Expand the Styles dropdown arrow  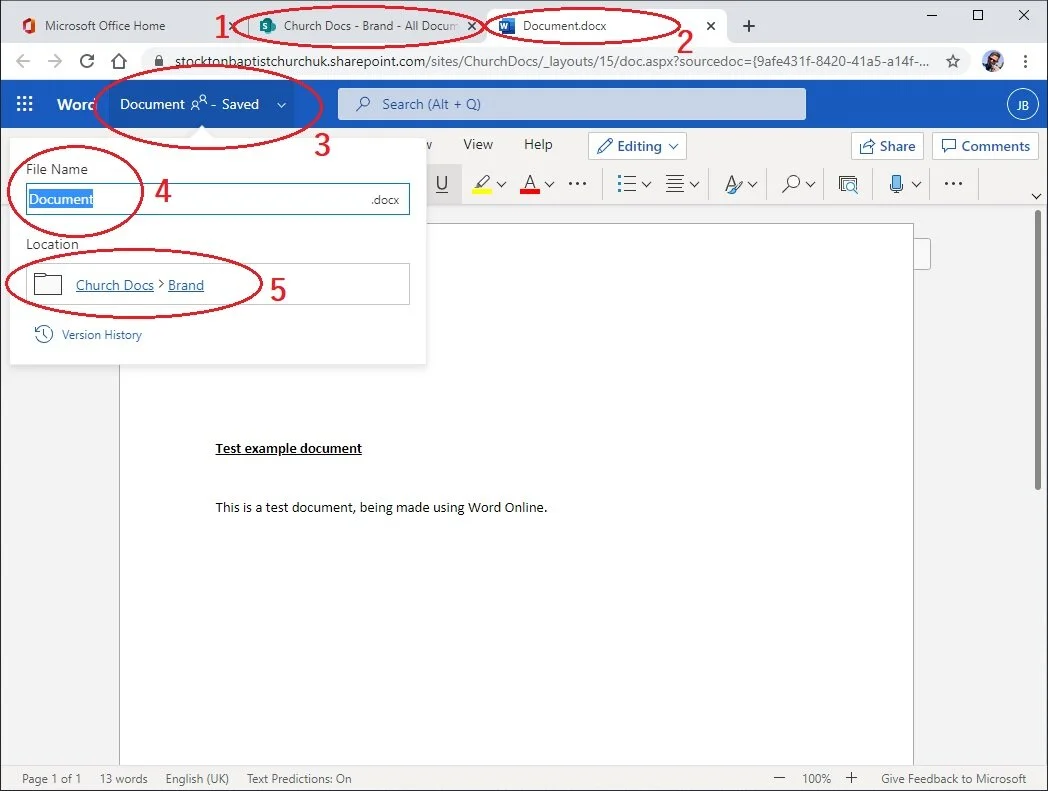pos(753,185)
